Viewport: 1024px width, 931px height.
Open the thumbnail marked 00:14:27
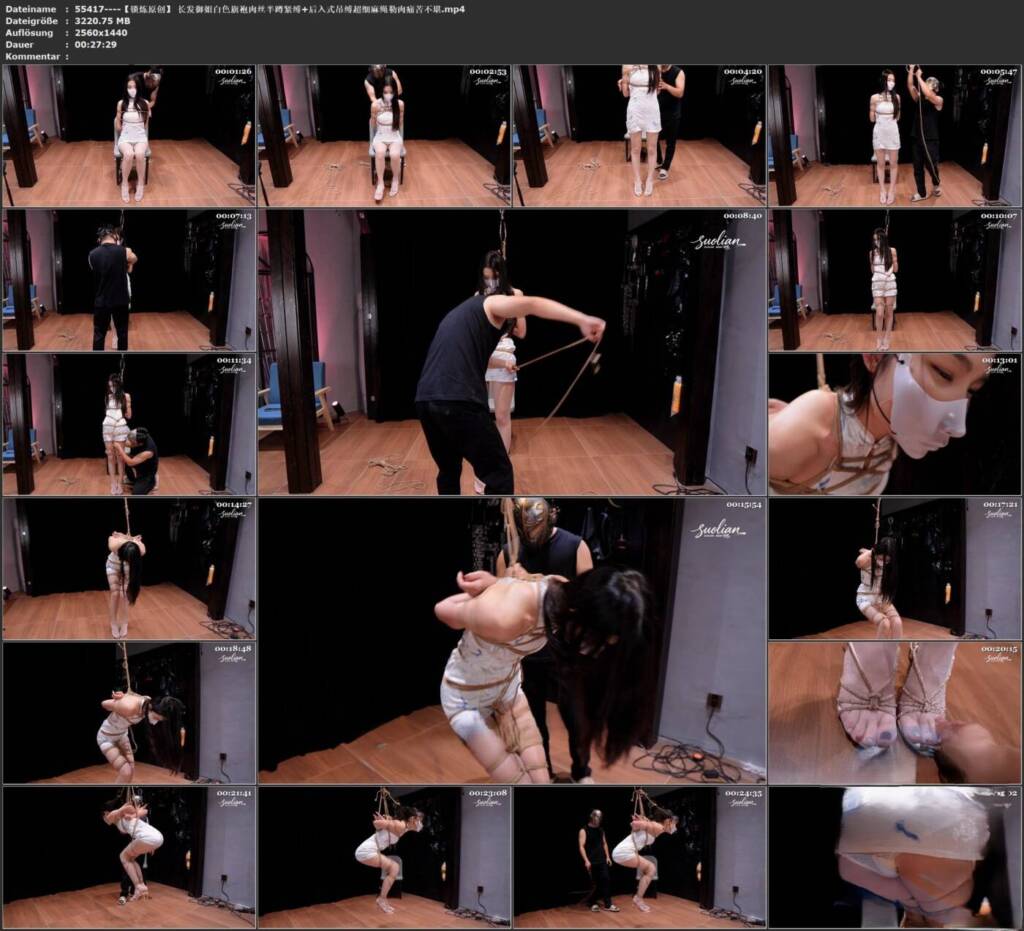coord(129,569)
